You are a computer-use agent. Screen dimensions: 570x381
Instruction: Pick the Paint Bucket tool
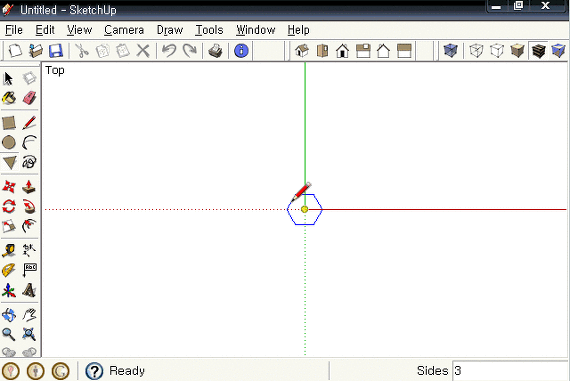point(9,98)
